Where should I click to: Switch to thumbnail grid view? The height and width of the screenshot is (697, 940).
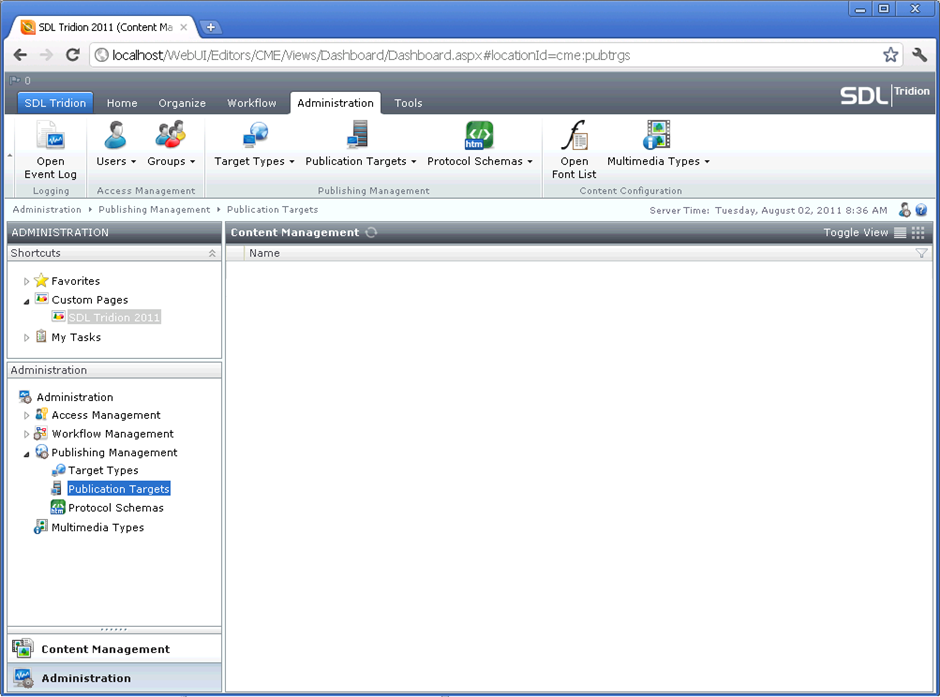click(918, 232)
